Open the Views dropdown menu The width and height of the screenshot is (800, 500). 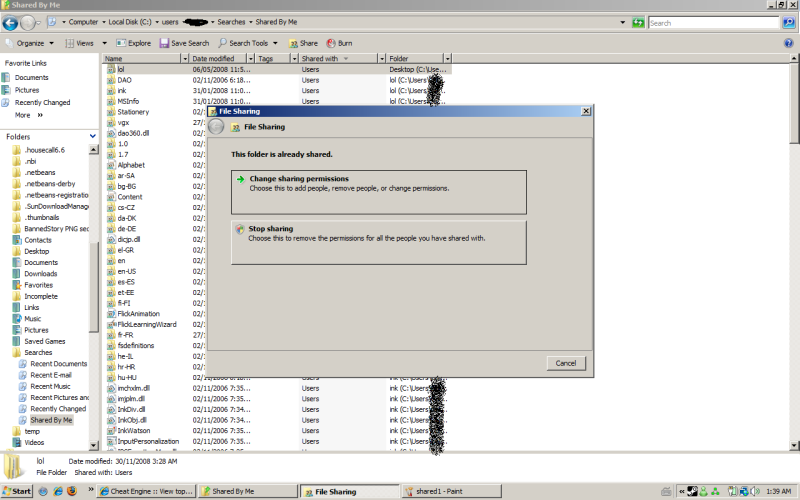(x=84, y=43)
